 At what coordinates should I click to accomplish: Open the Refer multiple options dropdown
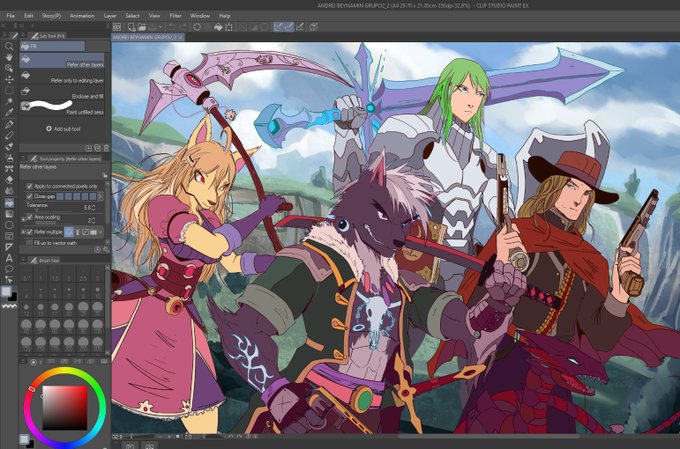click(101, 232)
